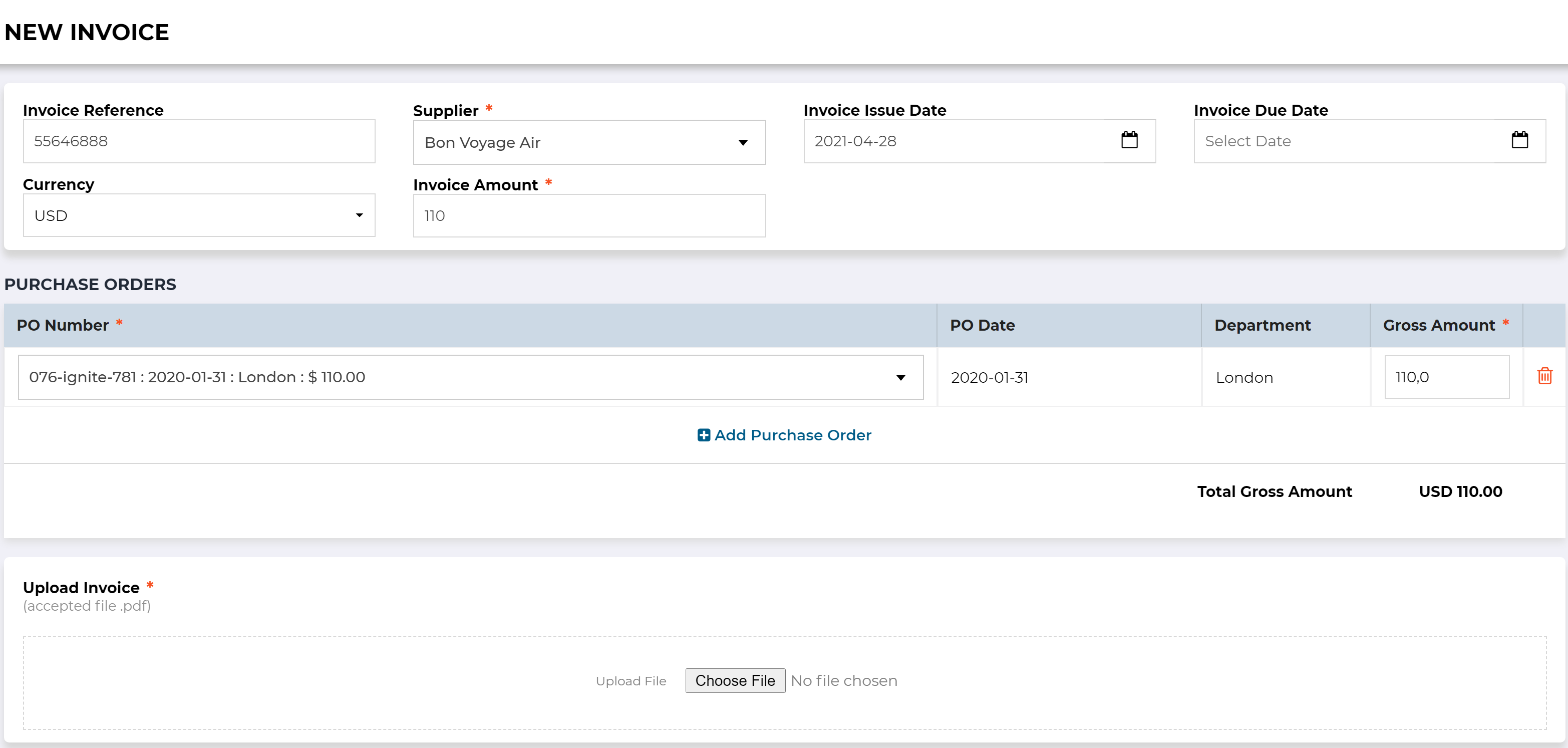Click the plus icon beside Add Purchase Order
1568x748 pixels.
point(704,435)
